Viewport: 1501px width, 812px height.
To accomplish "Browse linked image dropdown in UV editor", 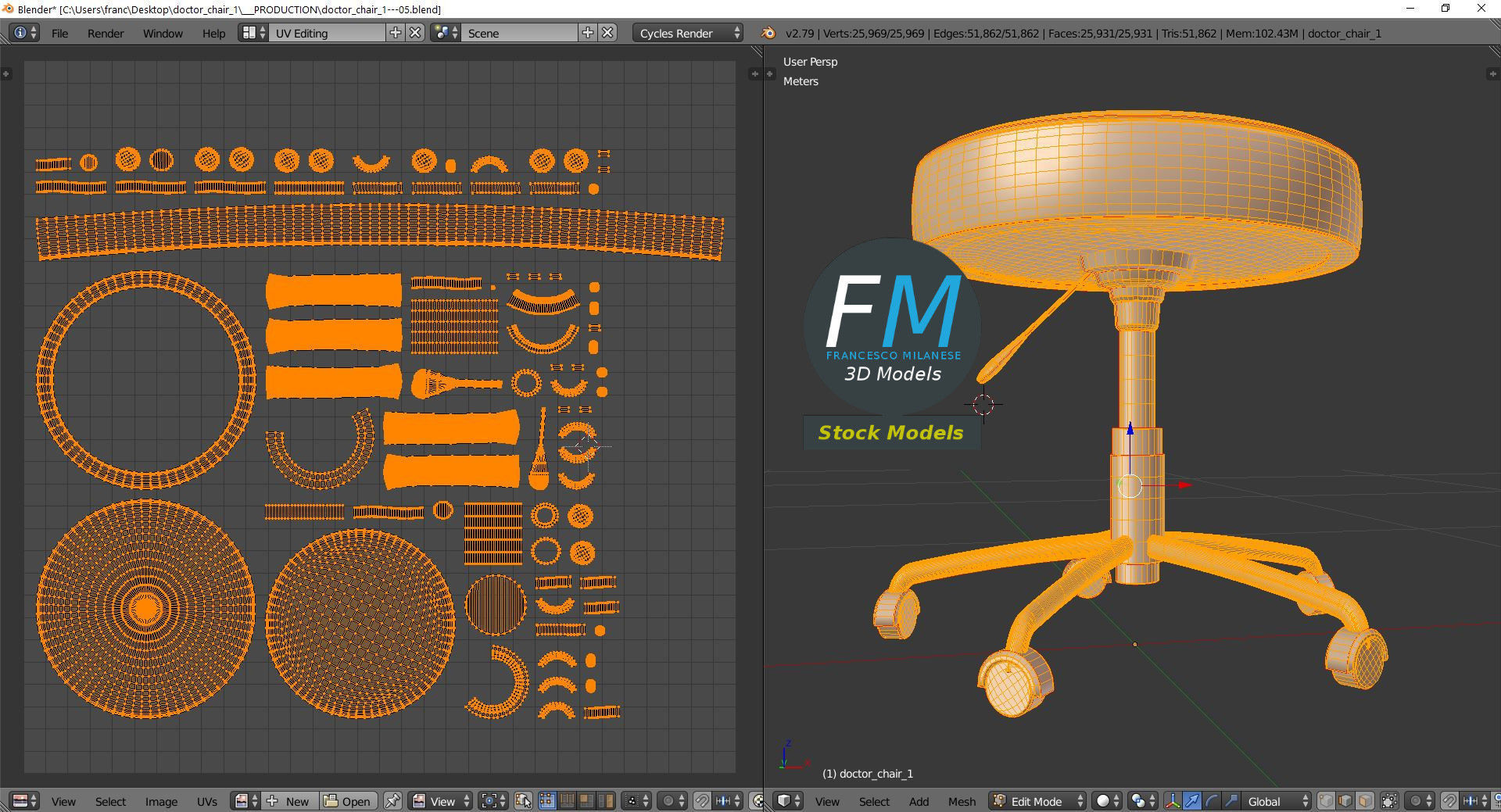I will (245, 801).
